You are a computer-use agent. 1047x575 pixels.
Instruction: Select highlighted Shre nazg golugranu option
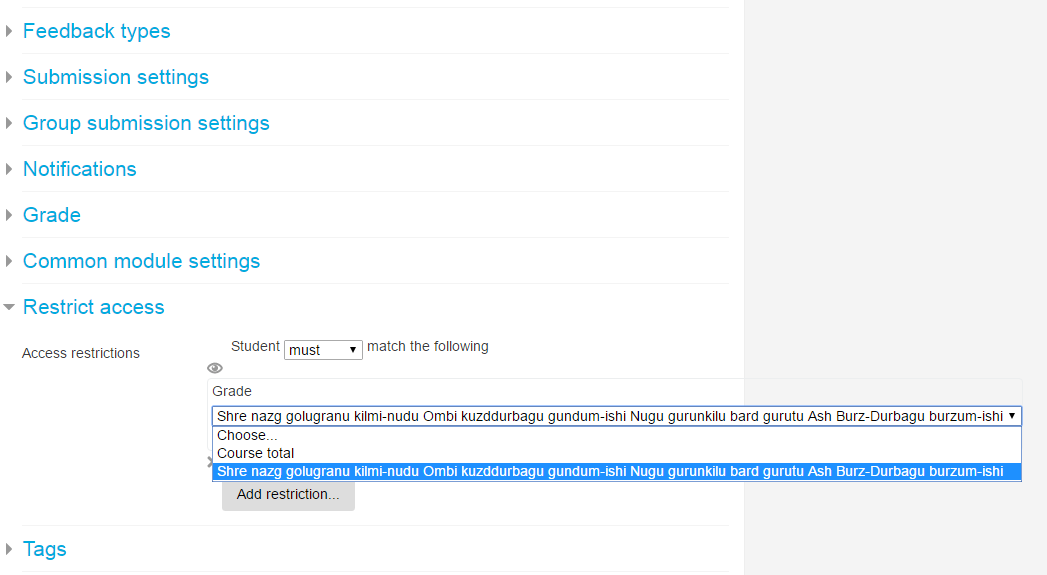(x=617, y=471)
